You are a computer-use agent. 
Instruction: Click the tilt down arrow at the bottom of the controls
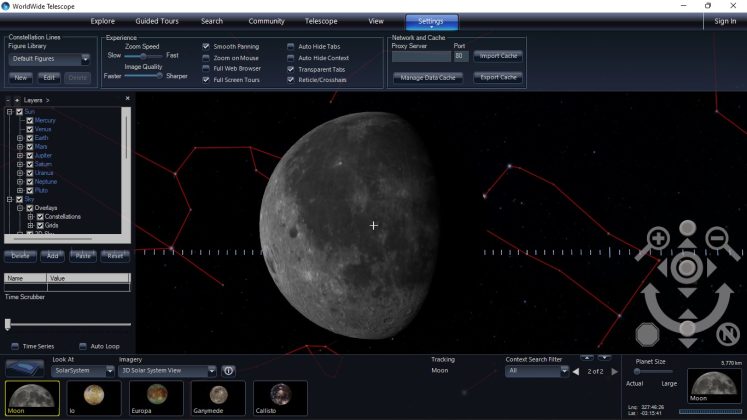pos(687,343)
